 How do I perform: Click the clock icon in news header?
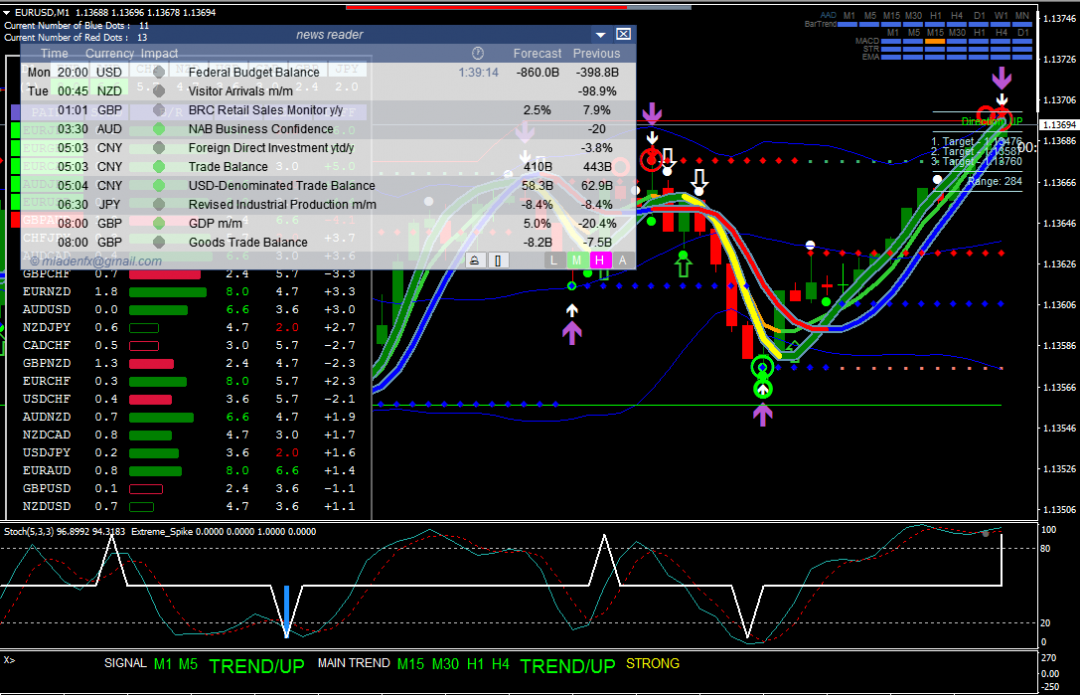[x=477, y=53]
